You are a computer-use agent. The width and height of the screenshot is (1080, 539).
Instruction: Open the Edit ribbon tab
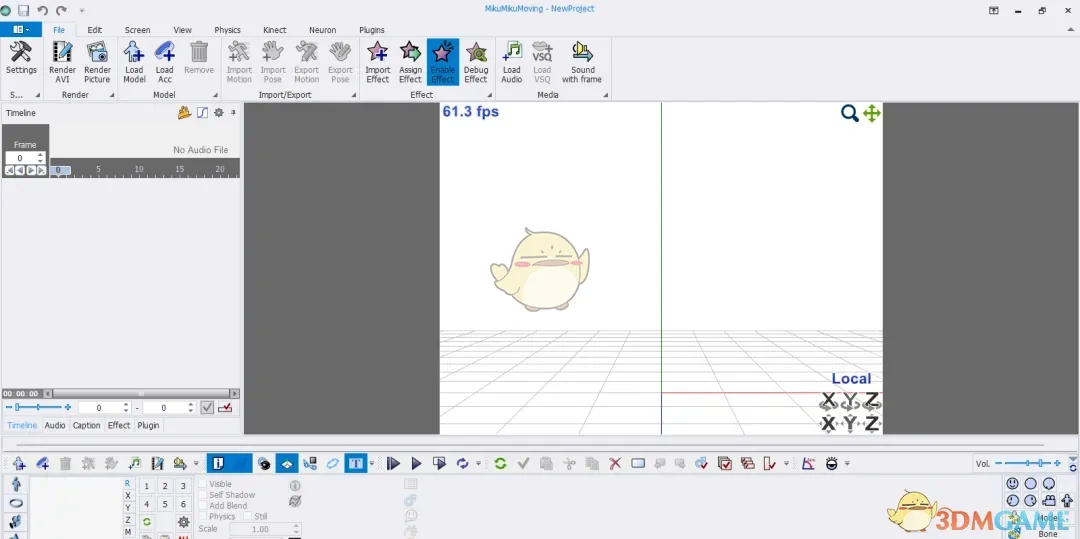94,30
